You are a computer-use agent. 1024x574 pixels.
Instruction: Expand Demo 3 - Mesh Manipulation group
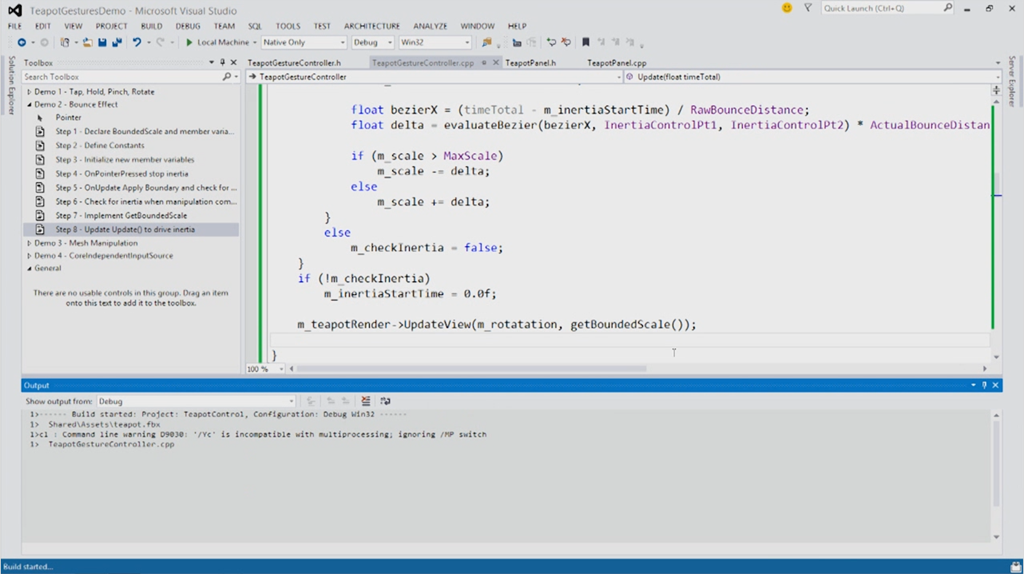coord(29,243)
